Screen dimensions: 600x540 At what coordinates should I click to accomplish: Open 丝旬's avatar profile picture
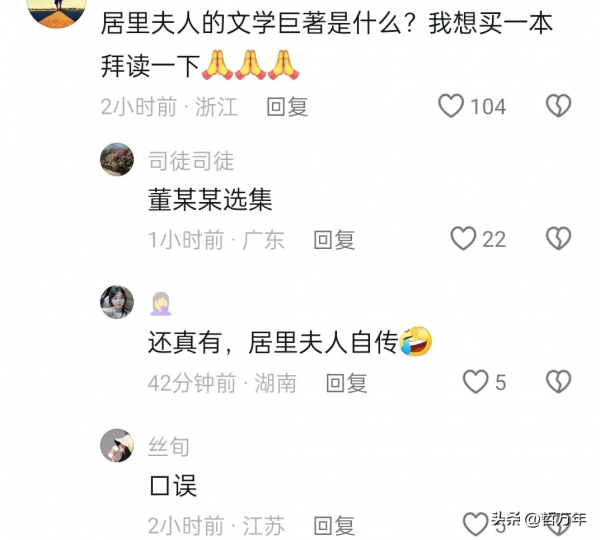pyautogui.click(x=117, y=445)
